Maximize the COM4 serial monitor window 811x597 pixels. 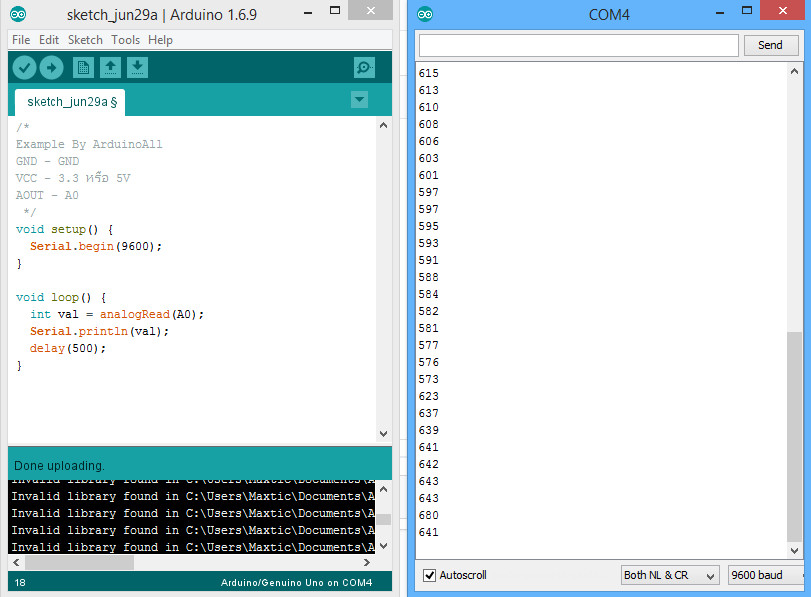[x=747, y=11]
